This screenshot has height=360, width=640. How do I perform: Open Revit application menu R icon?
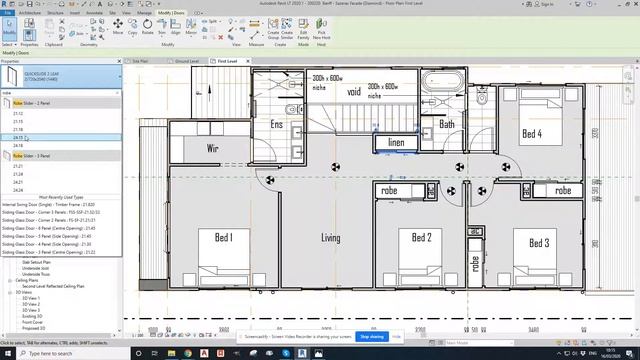click(4, 4)
